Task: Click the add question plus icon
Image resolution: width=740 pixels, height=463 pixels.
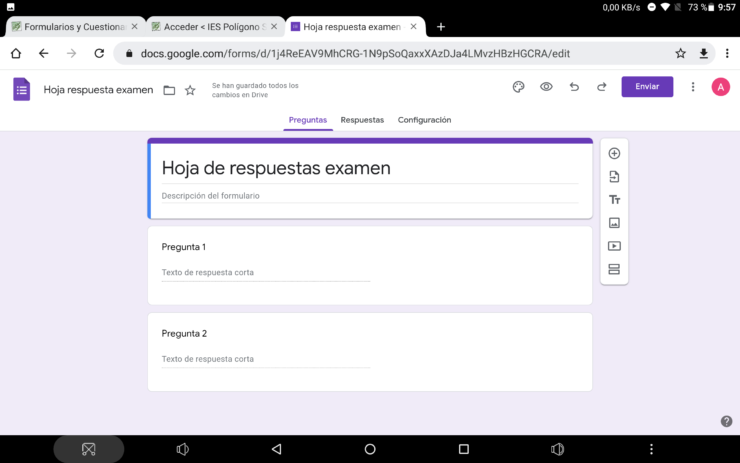Action: click(614, 154)
